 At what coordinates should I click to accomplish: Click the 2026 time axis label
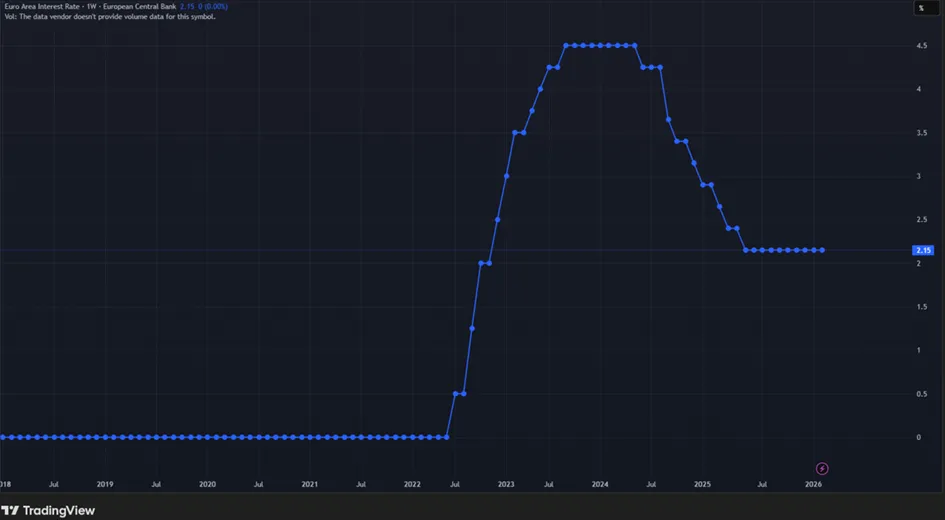tap(814, 484)
